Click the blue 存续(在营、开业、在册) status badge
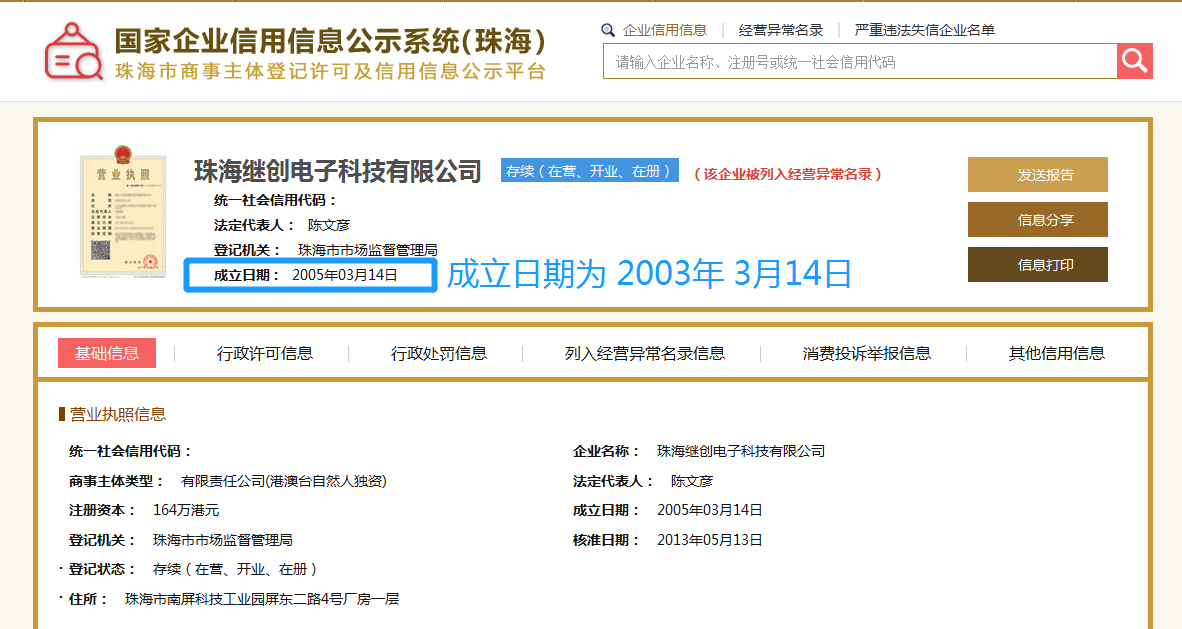The height and width of the screenshot is (629, 1182). click(589, 170)
